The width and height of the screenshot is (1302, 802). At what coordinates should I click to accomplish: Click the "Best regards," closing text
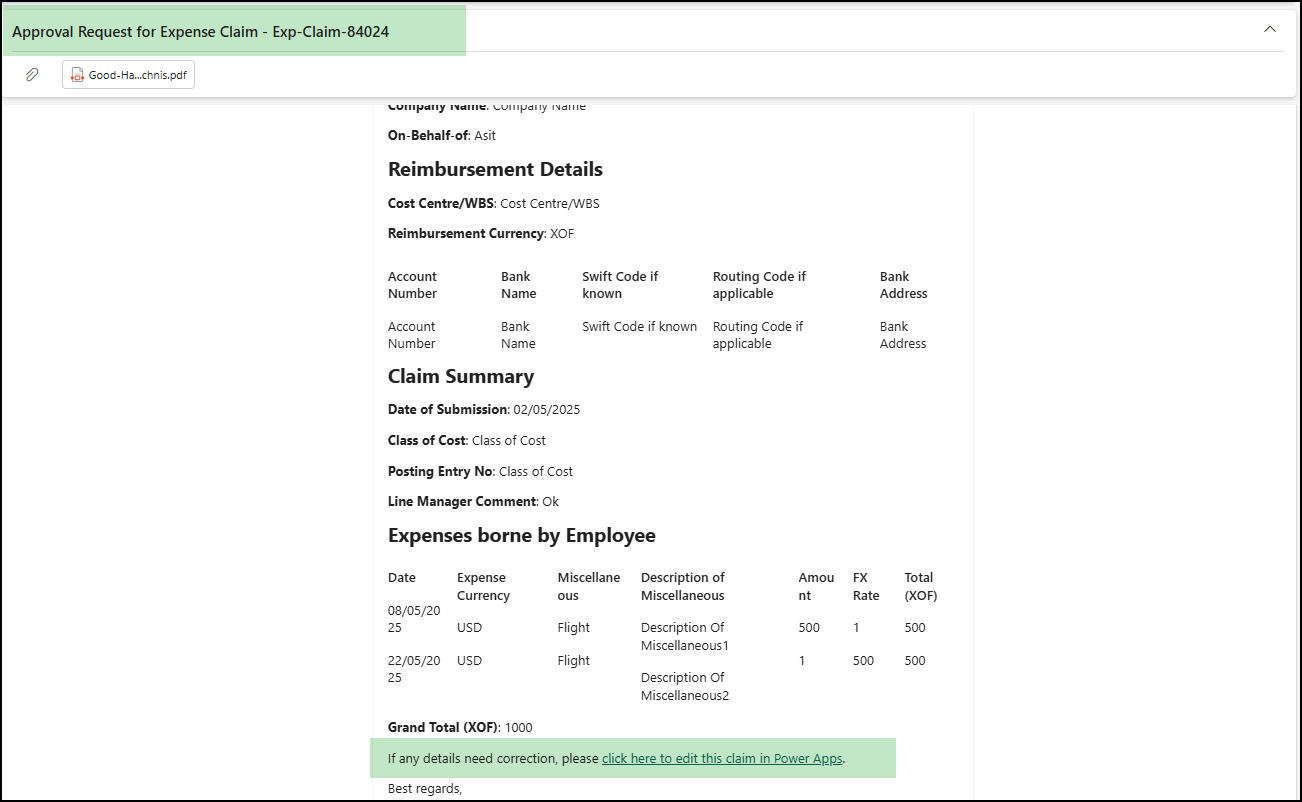[416, 788]
